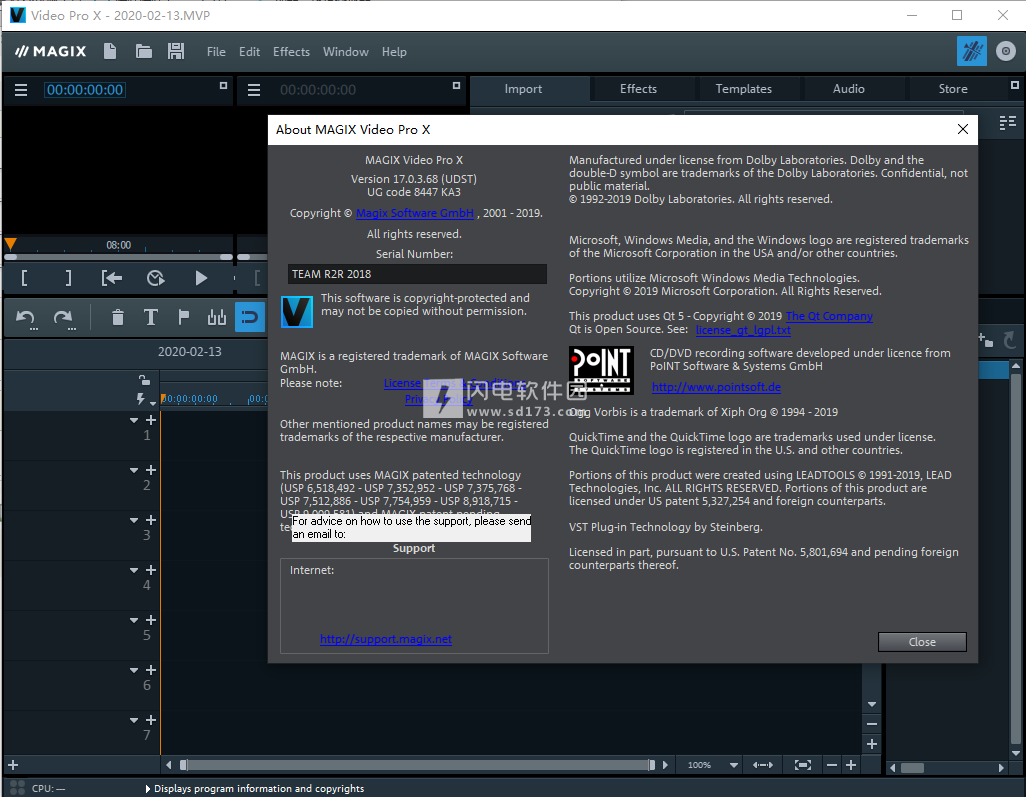Screen dimensions: 1026x797
Task: Add a new track with the bottom-left plus
Action: 13,765
